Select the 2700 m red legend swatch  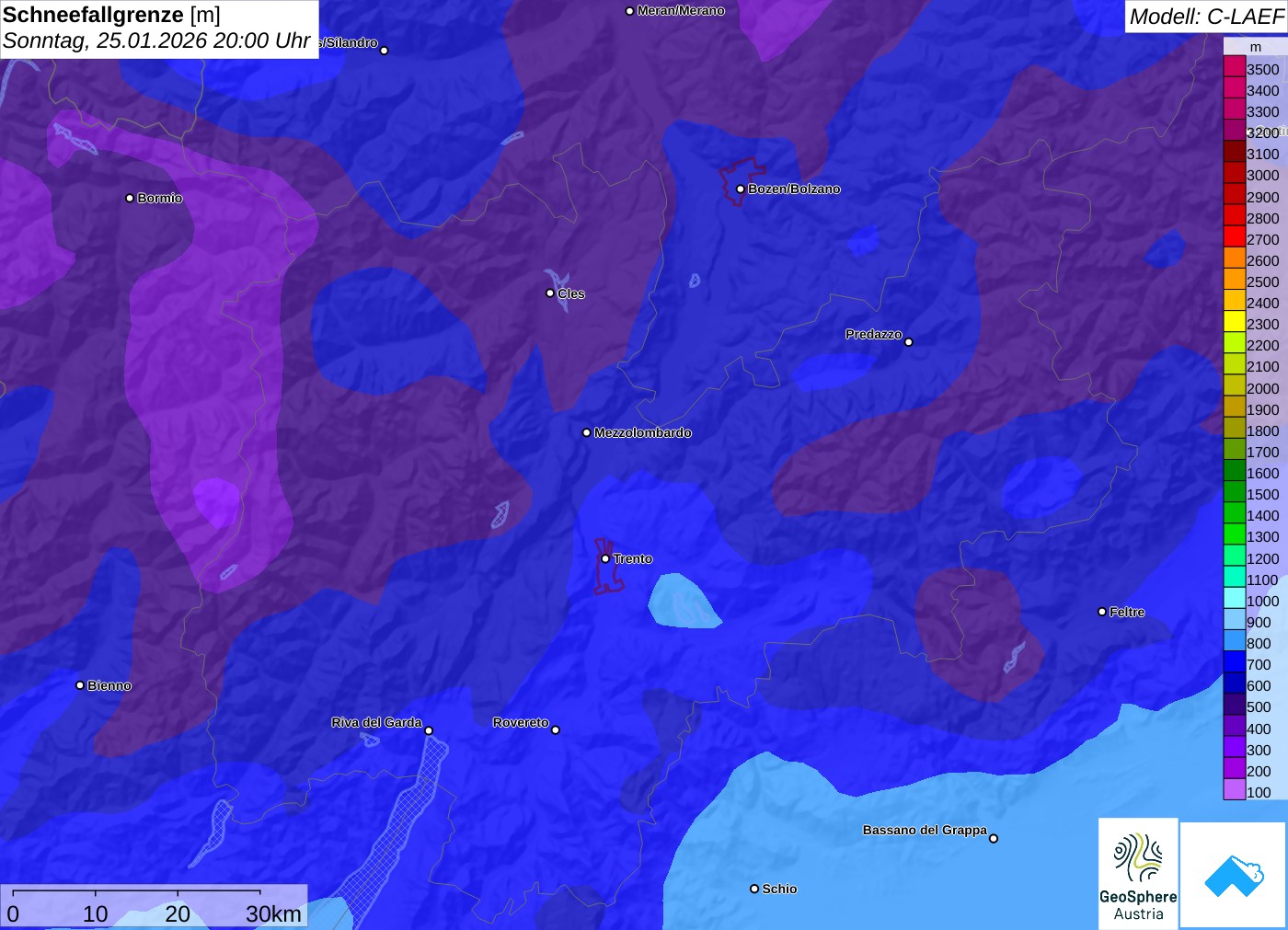[x=1235, y=236]
